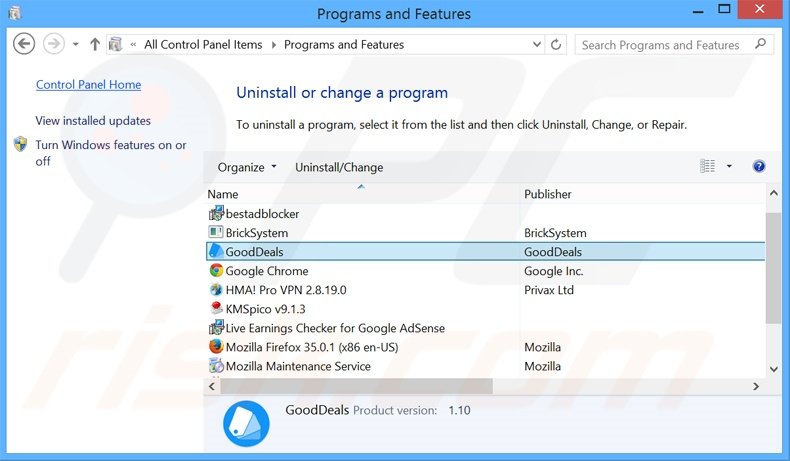Click the KMSpico red button icon

click(x=216, y=308)
